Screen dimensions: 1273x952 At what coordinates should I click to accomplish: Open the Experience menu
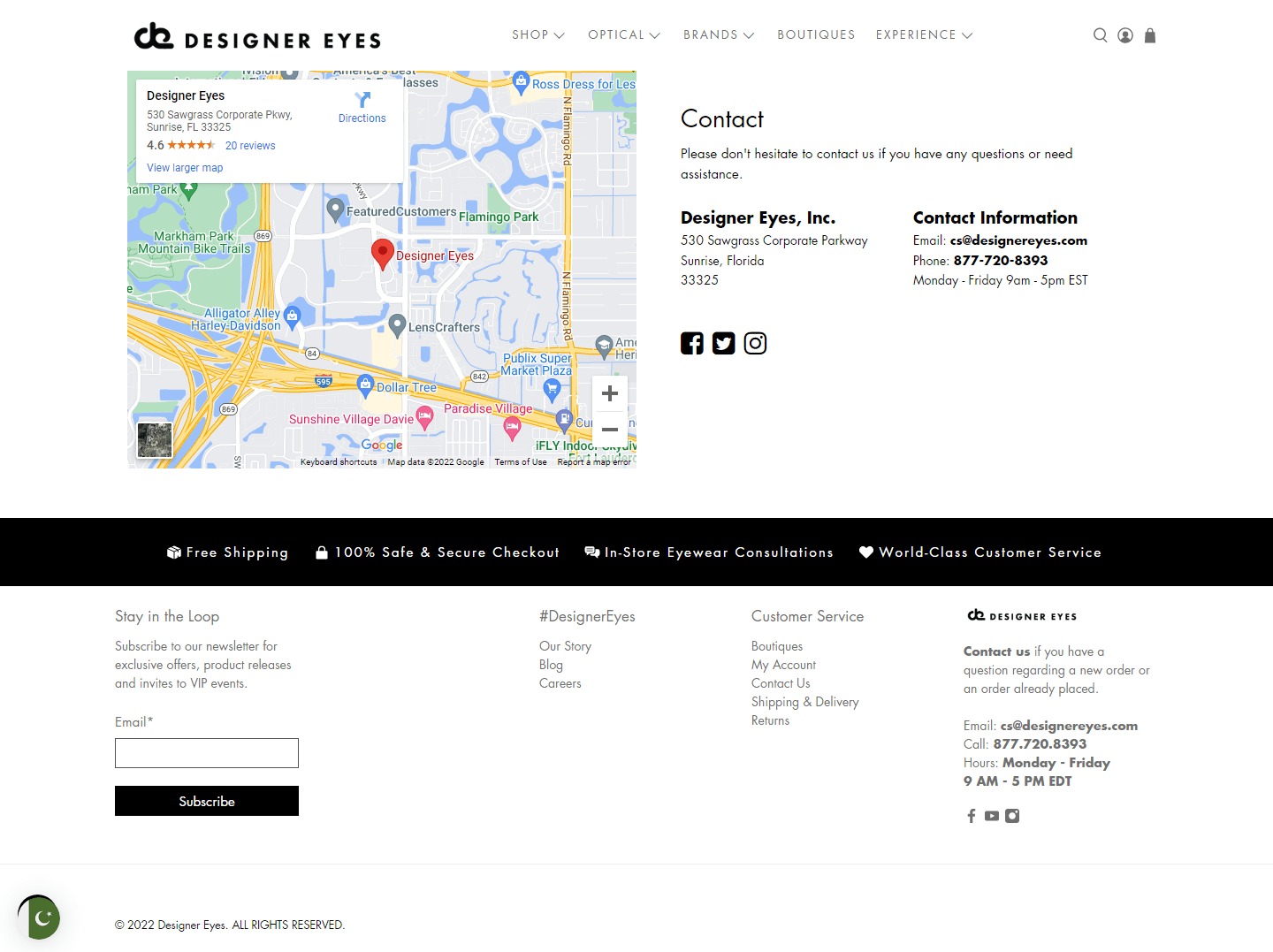pyautogui.click(x=924, y=35)
